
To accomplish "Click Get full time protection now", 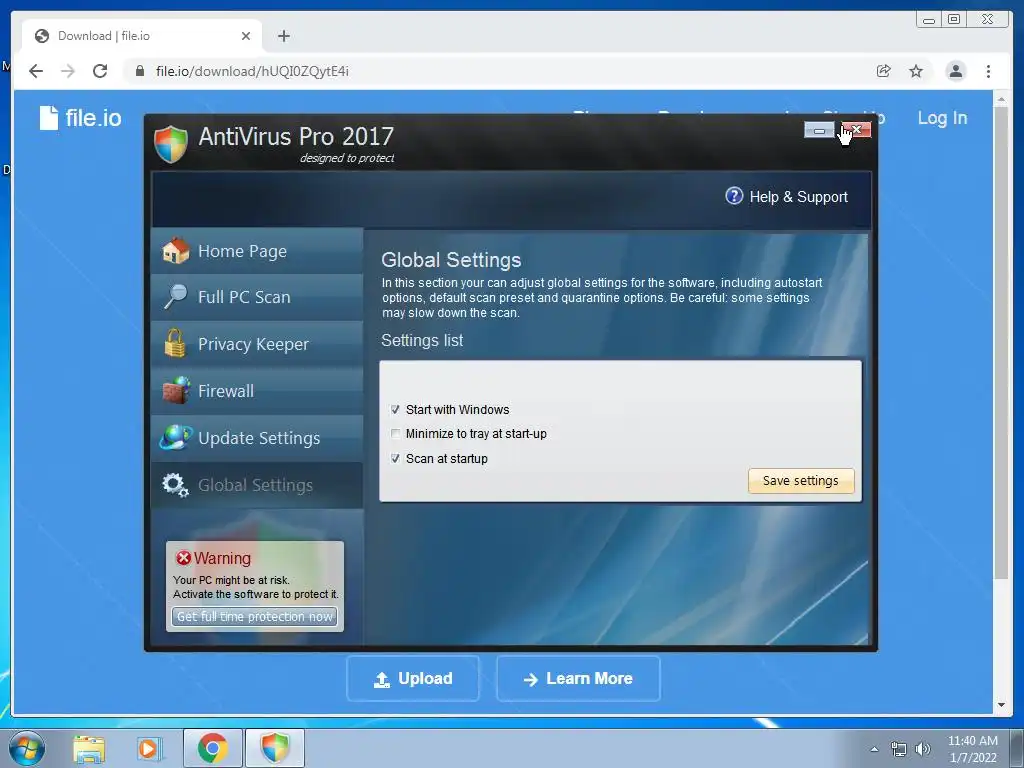I will [255, 616].
